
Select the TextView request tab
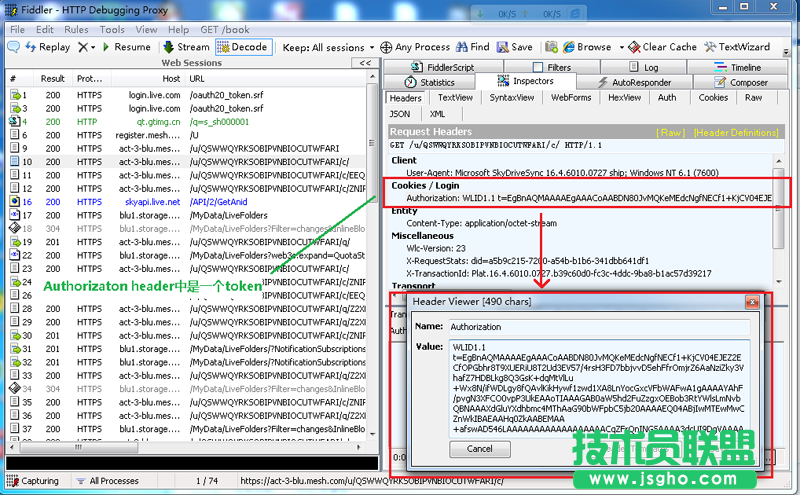455,98
